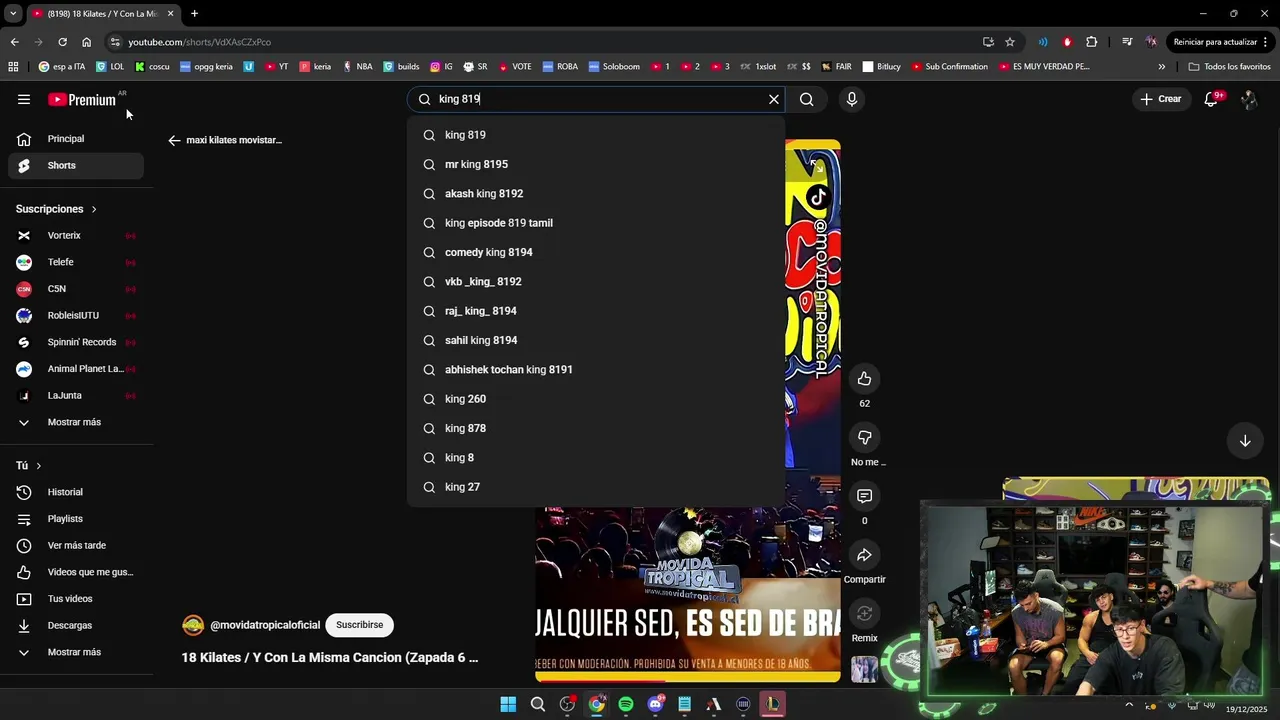This screenshot has height=720, width=1280.
Task: Open @movidatropicaloficial channel name
Action: coord(265,625)
